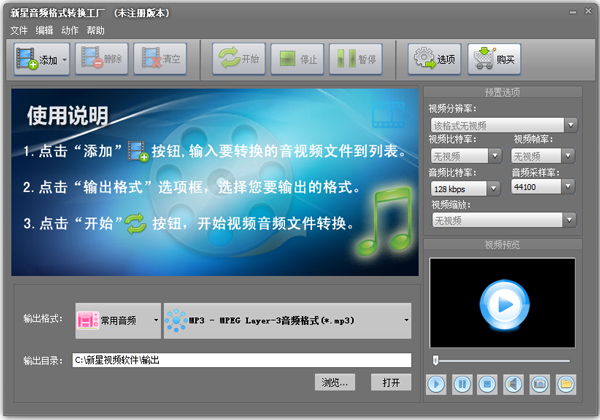This screenshot has width=600, height=420.
Task: Click the 打开 open folder button
Action: [x=390, y=383]
